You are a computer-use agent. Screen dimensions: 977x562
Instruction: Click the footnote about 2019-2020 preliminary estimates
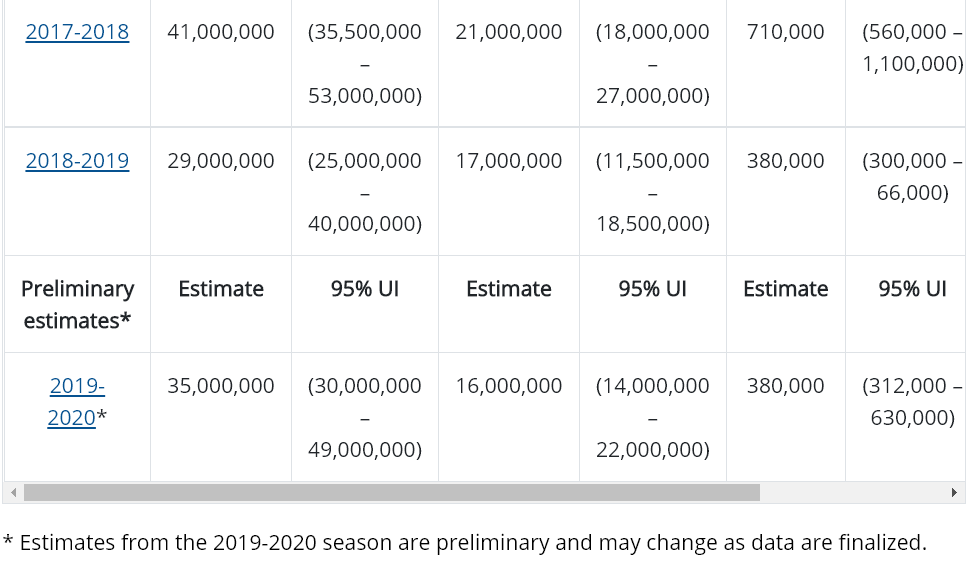click(464, 543)
